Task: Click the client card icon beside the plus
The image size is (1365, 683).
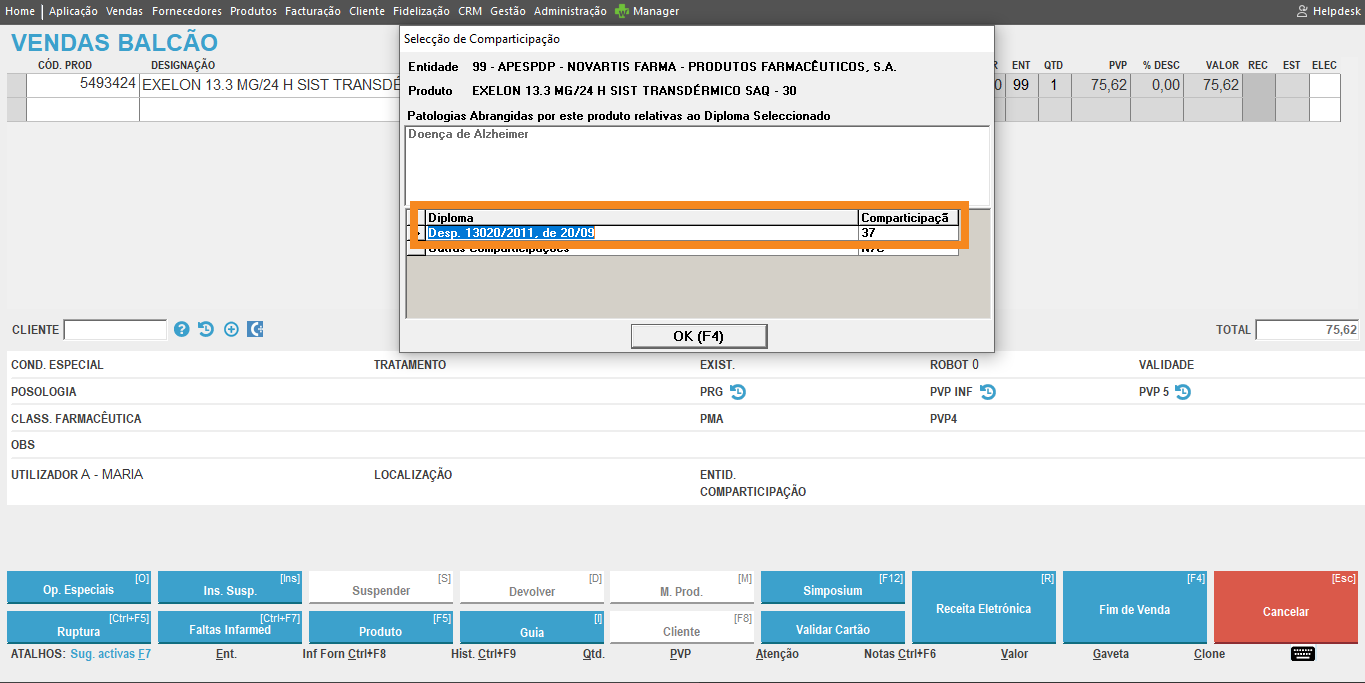Action: click(x=255, y=329)
